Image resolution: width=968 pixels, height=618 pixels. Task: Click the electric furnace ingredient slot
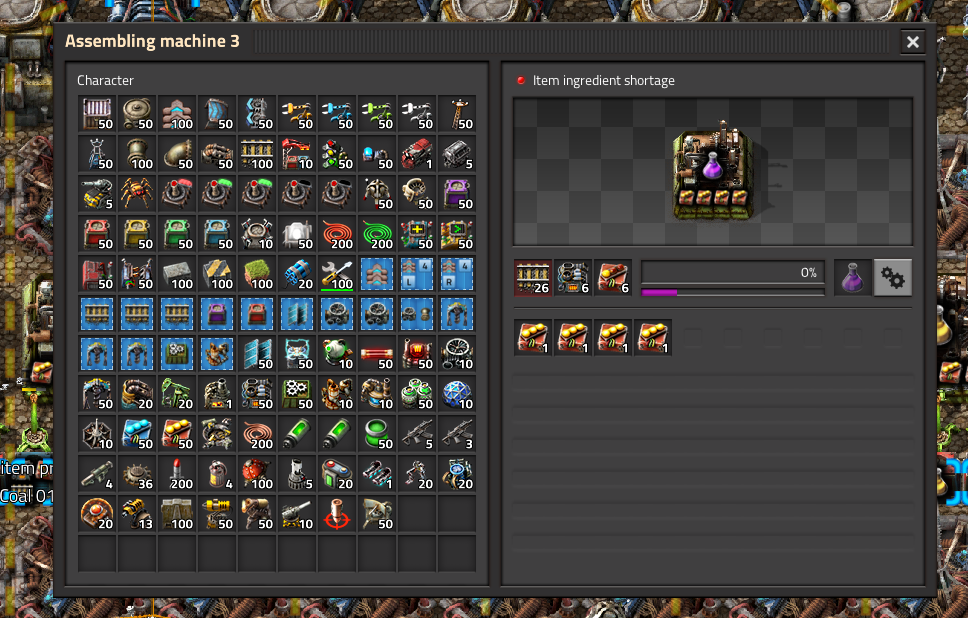click(573, 278)
